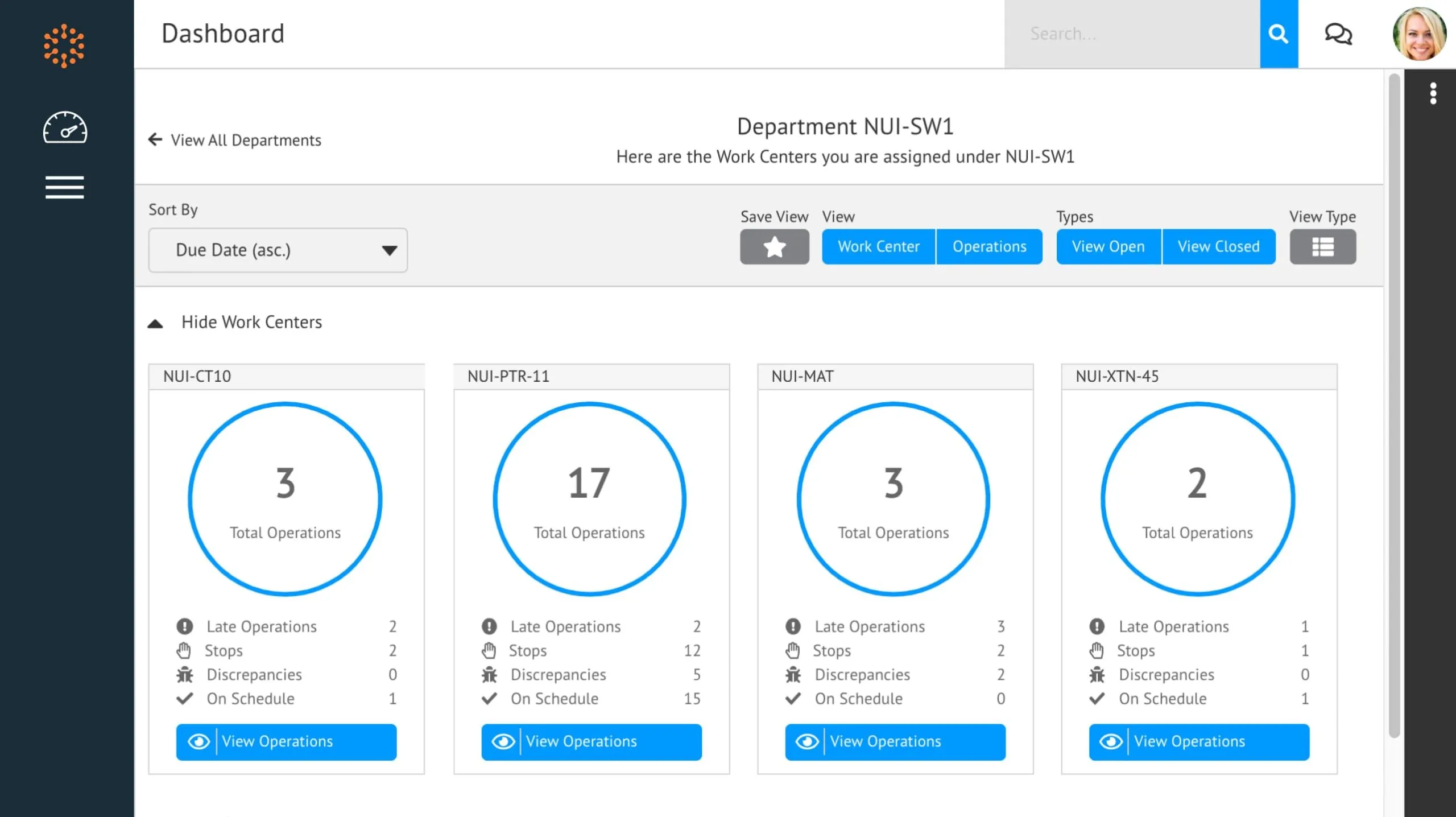Screen dimensions: 1456x817
Task: Click the NUI-XTN-45 card header
Action: (x=1199, y=376)
